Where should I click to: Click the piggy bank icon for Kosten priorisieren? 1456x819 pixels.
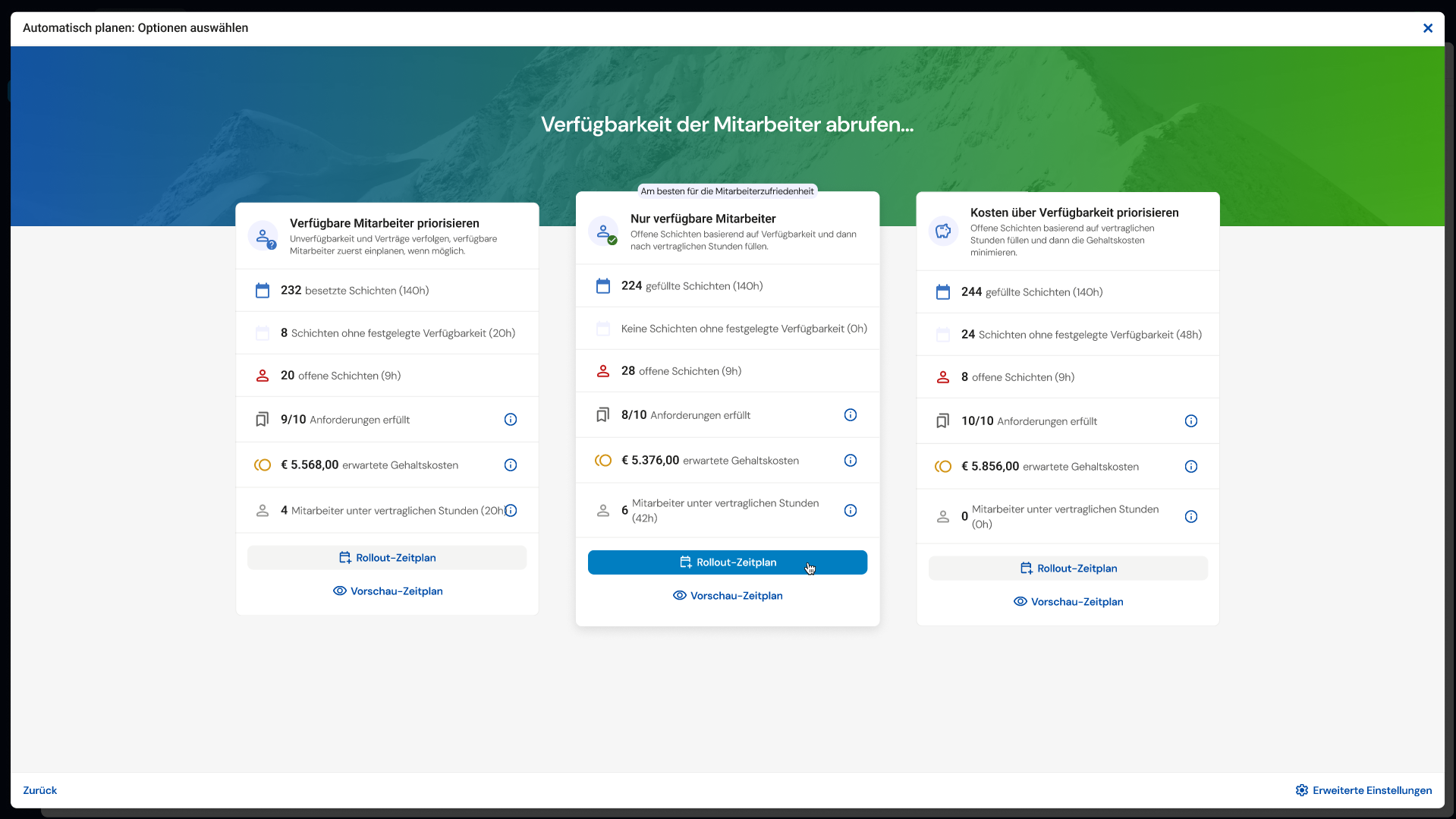[x=943, y=231]
